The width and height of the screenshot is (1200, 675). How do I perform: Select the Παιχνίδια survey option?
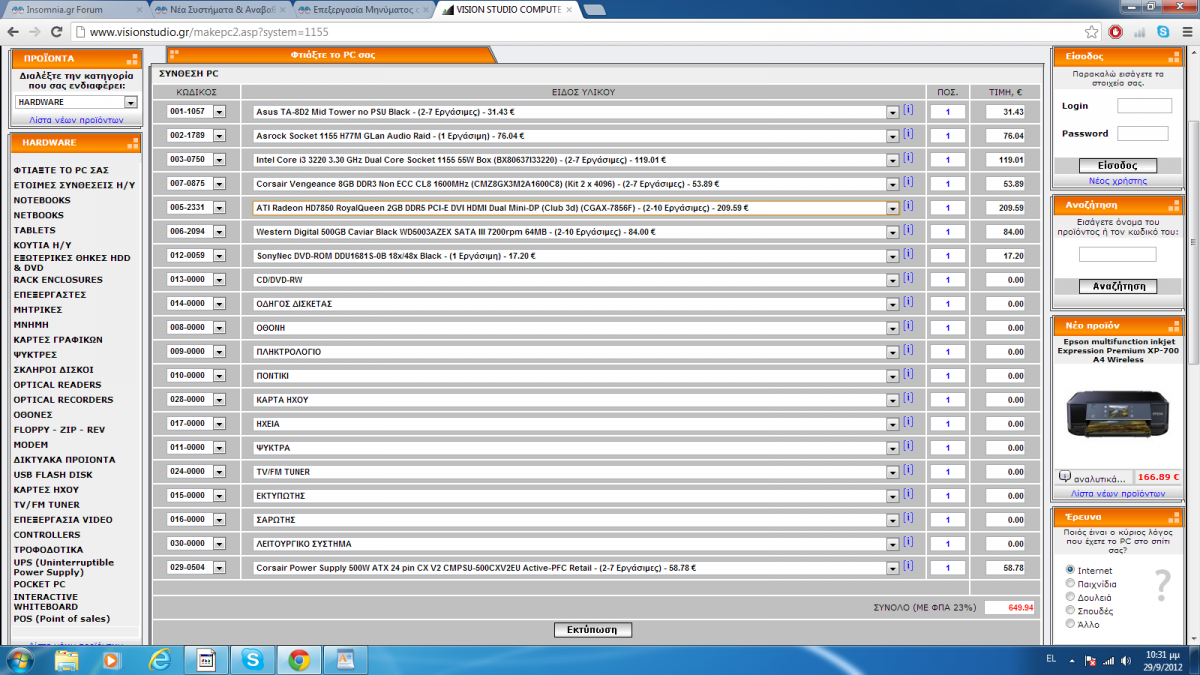[x=1071, y=583]
